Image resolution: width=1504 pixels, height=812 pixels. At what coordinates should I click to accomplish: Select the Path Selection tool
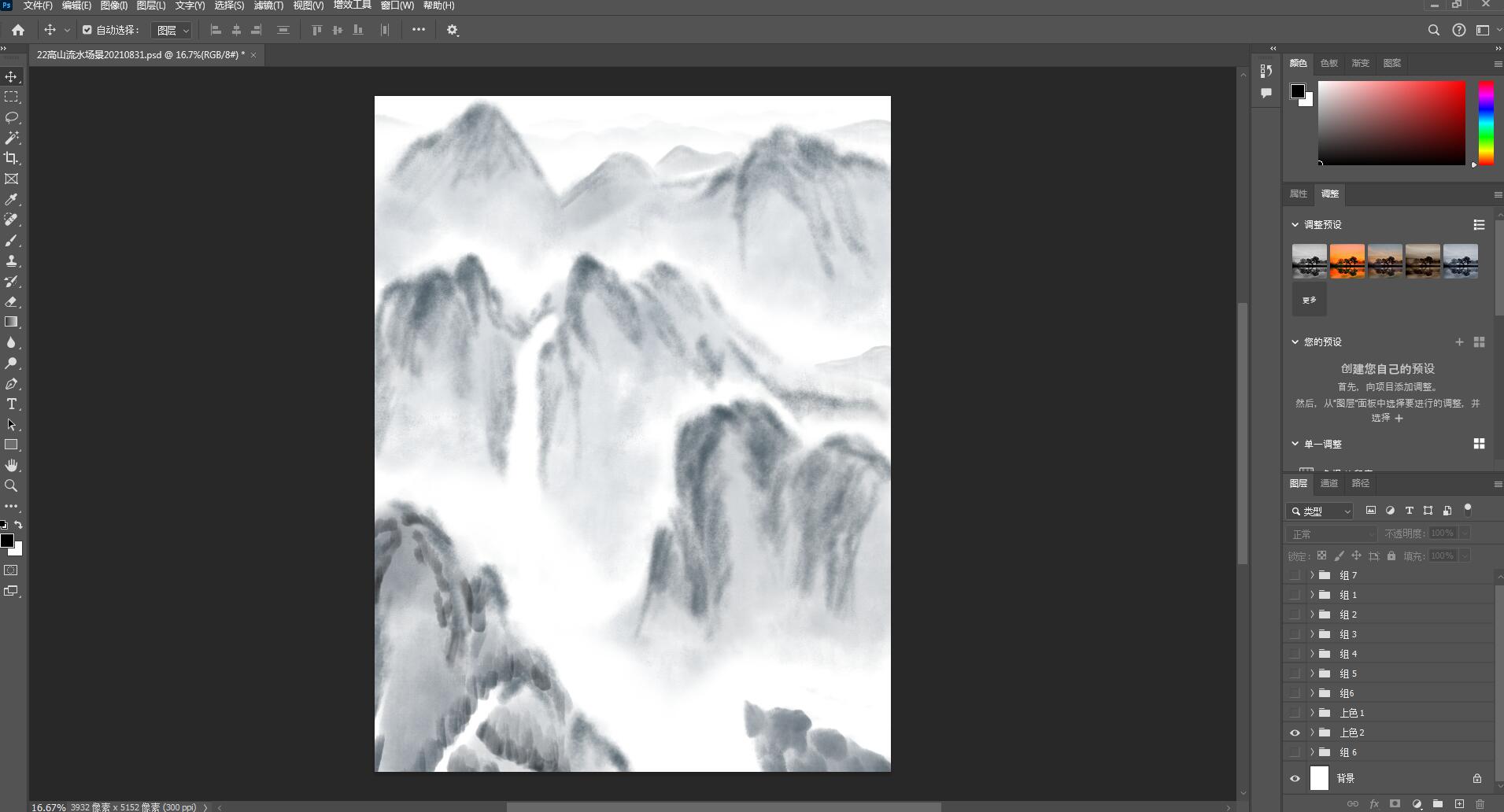coord(11,425)
